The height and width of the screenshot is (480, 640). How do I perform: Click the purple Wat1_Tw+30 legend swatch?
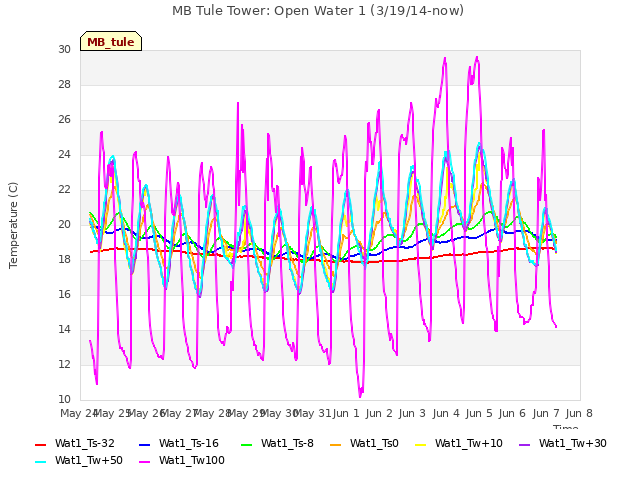click(x=524, y=445)
